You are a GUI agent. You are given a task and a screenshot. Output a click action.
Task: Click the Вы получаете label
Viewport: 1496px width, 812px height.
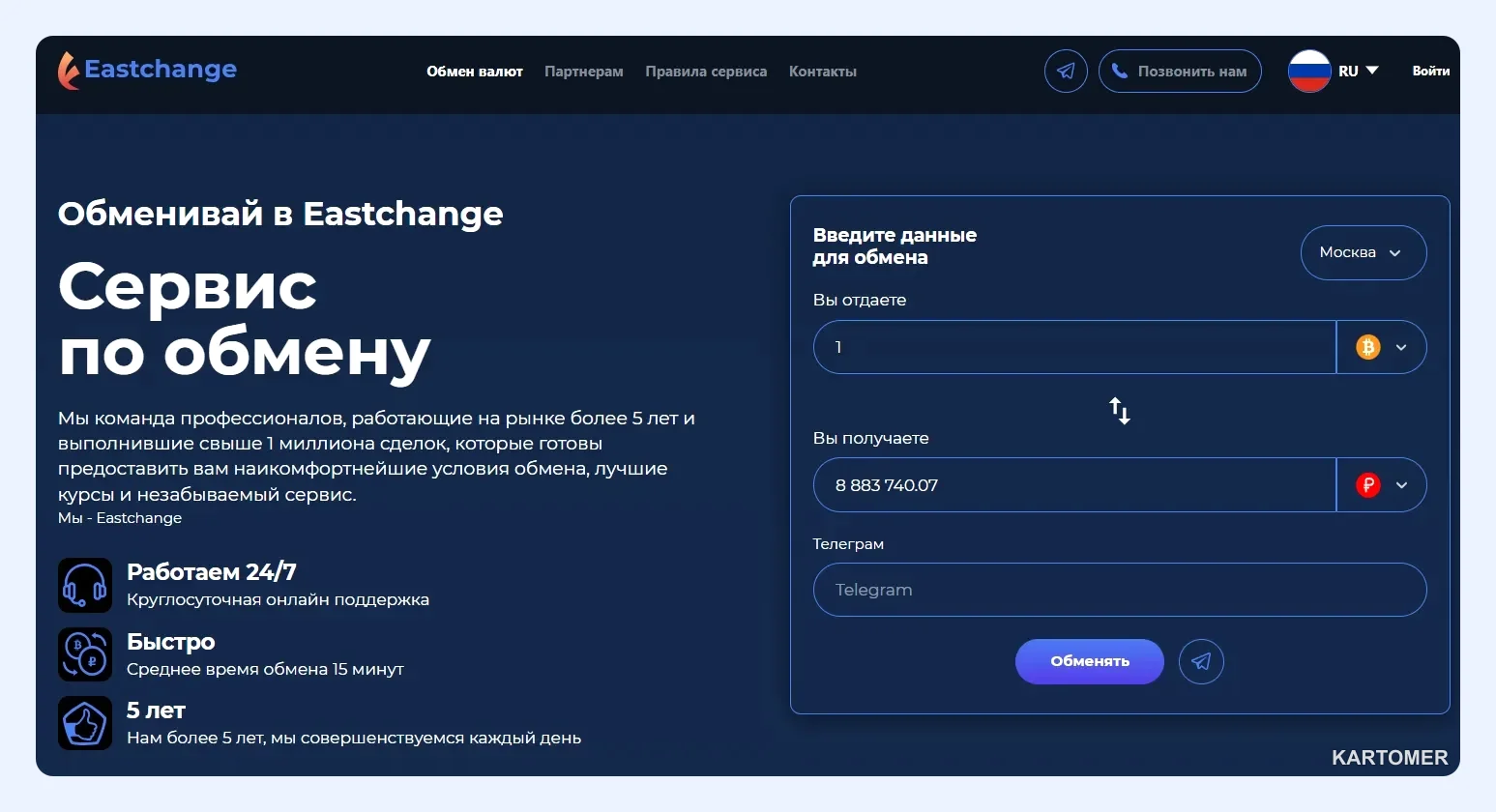point(871,438)
